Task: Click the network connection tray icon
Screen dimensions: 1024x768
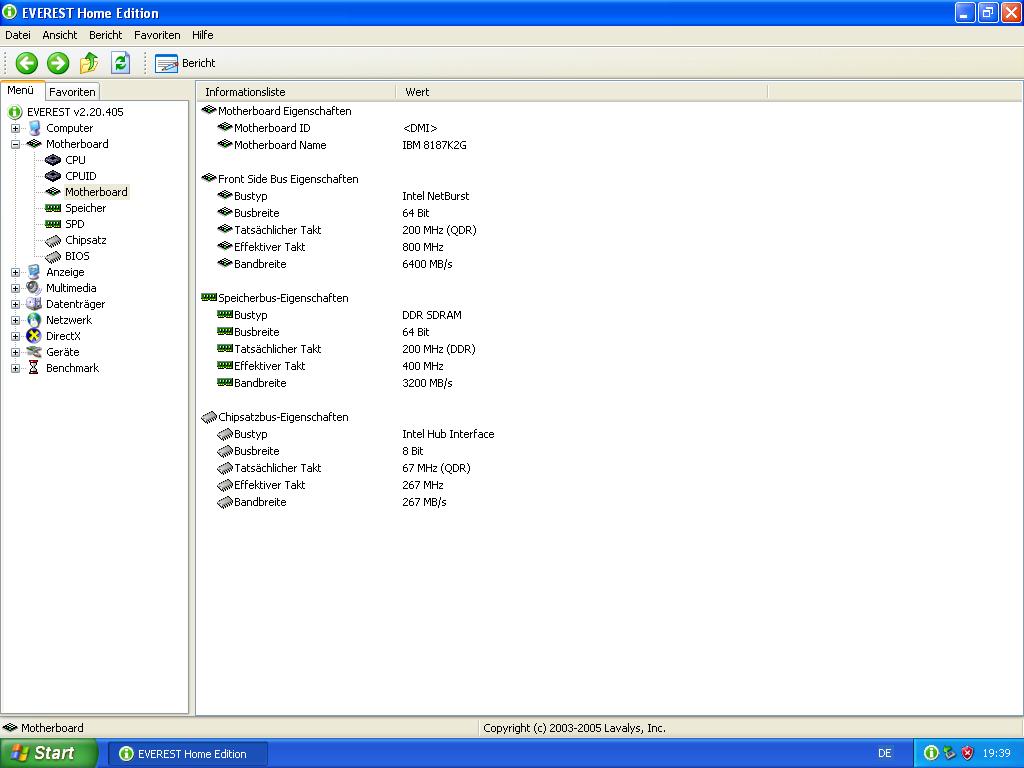Action: point(949,754)
